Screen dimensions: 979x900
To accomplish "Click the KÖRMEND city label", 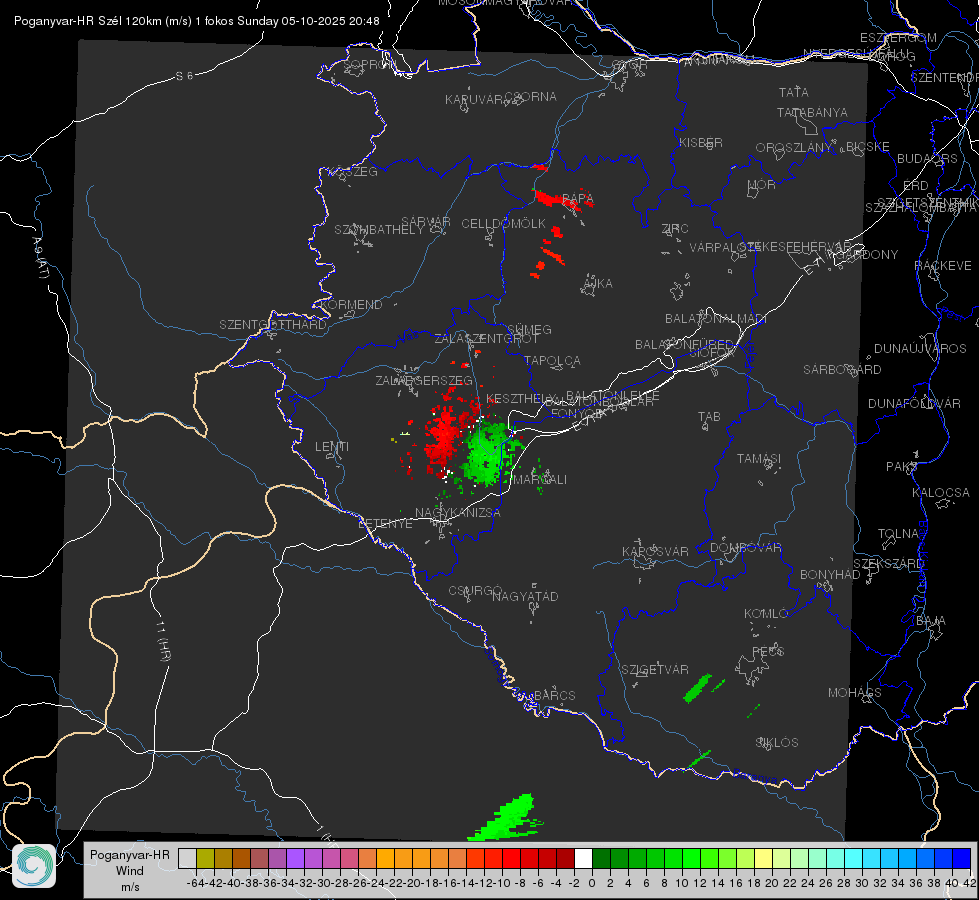I will 351,305.
